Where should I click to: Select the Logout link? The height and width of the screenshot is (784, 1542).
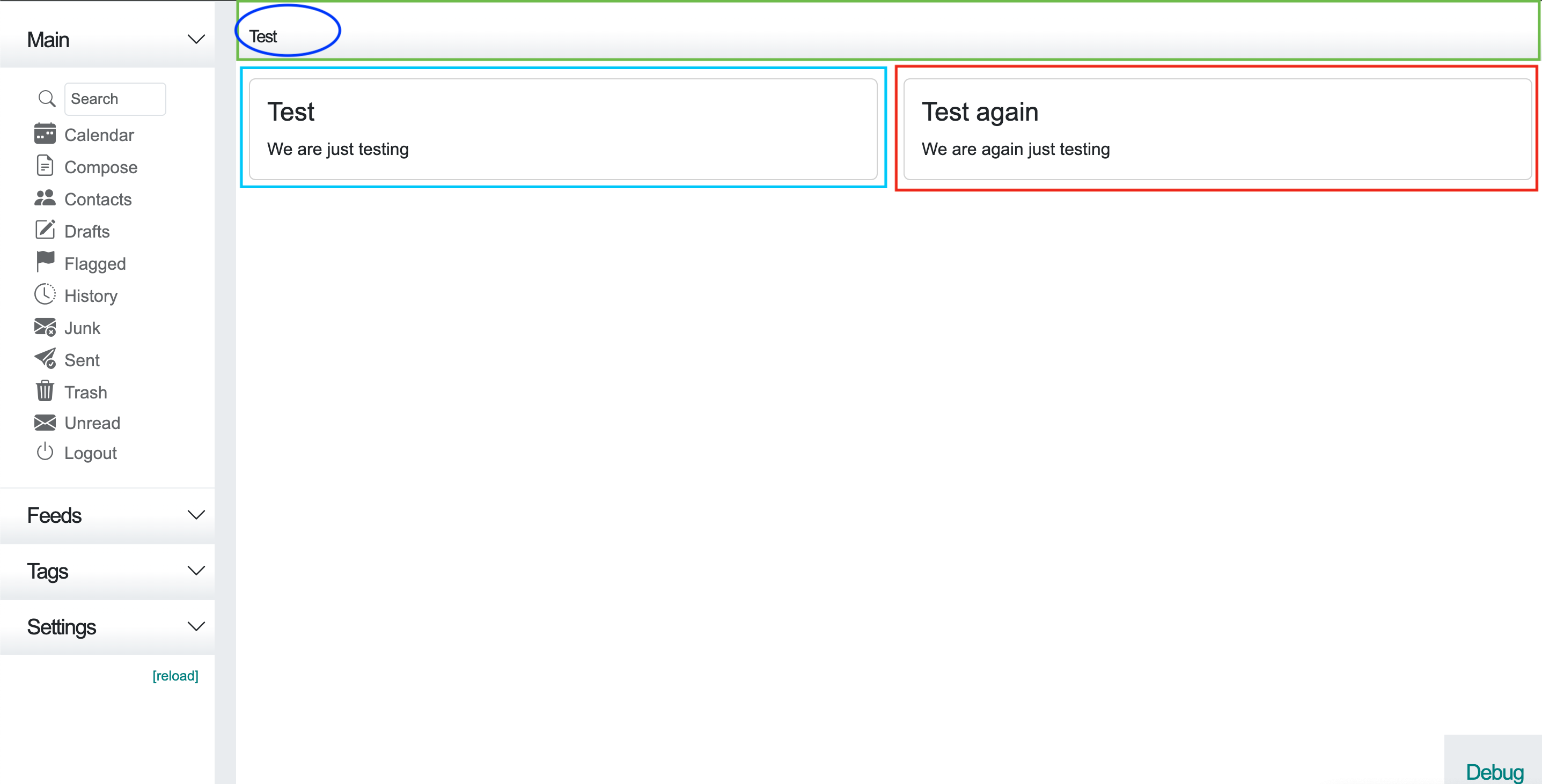pyautogui.click(x=90, y=454)
